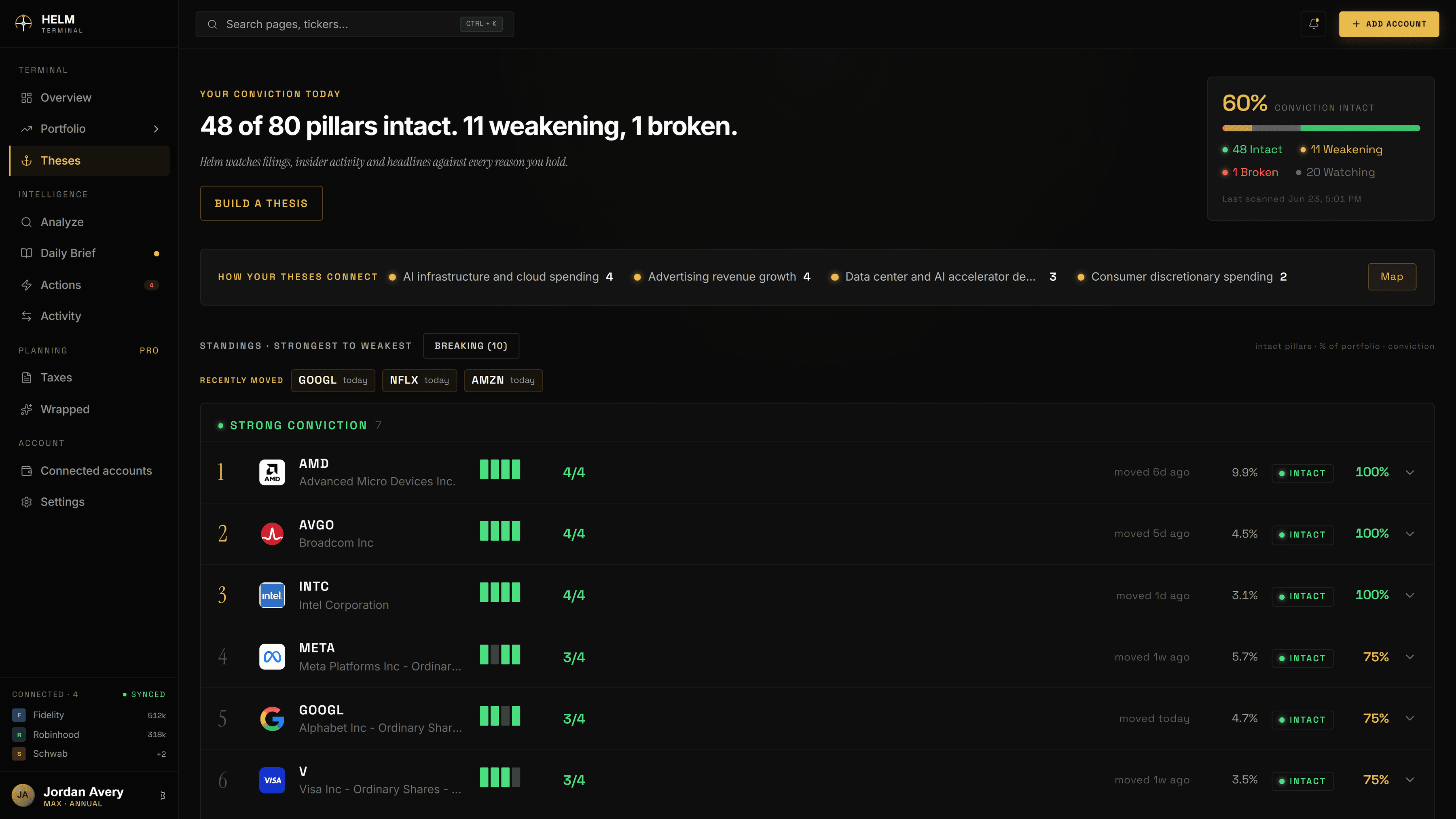
Task: Click the Actions badge count 4
Action: [152, 285]
